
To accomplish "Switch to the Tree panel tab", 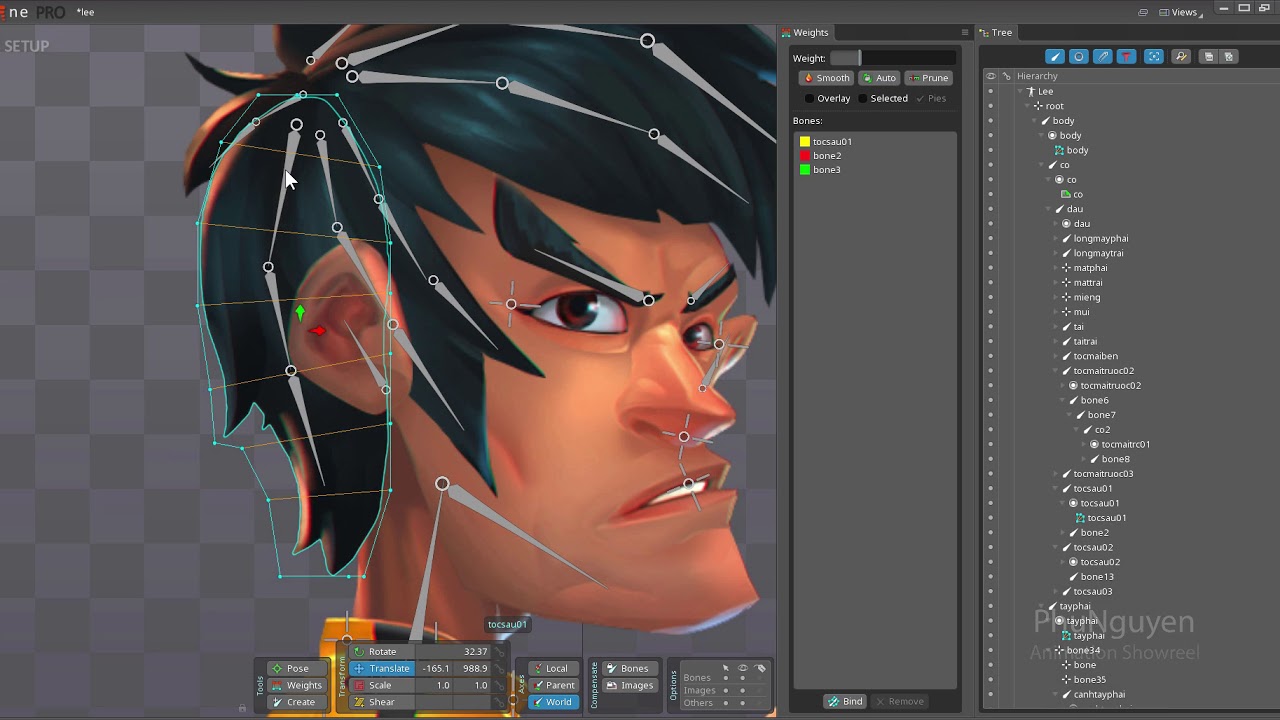I will pos(997,33).
